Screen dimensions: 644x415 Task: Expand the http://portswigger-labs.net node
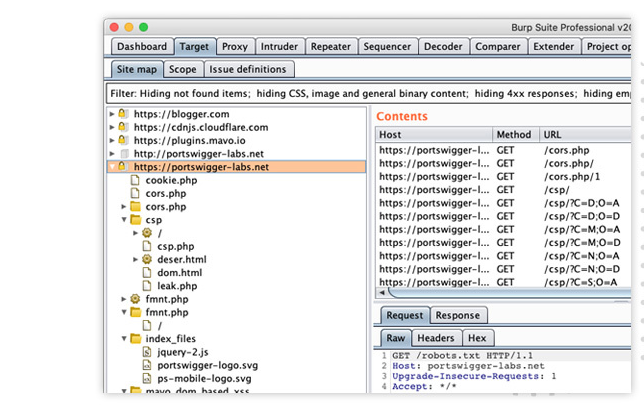coord(112,154)
